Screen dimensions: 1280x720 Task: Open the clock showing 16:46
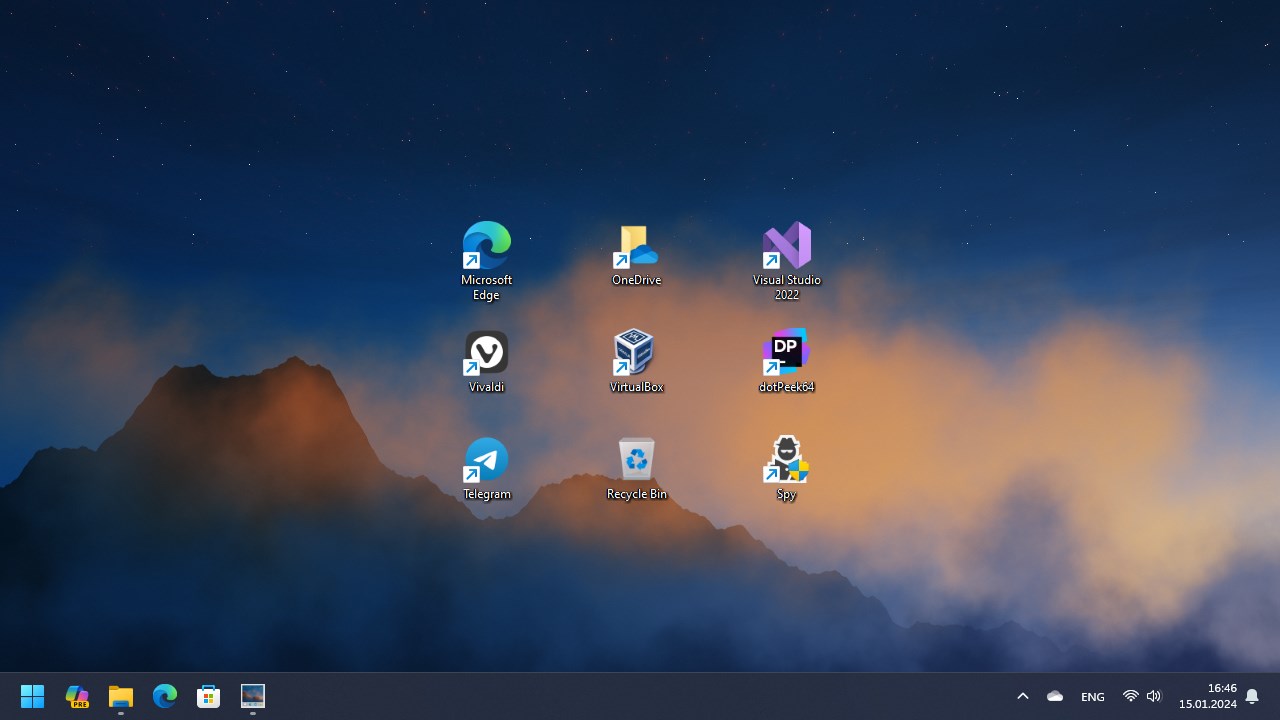(1208, 696)
